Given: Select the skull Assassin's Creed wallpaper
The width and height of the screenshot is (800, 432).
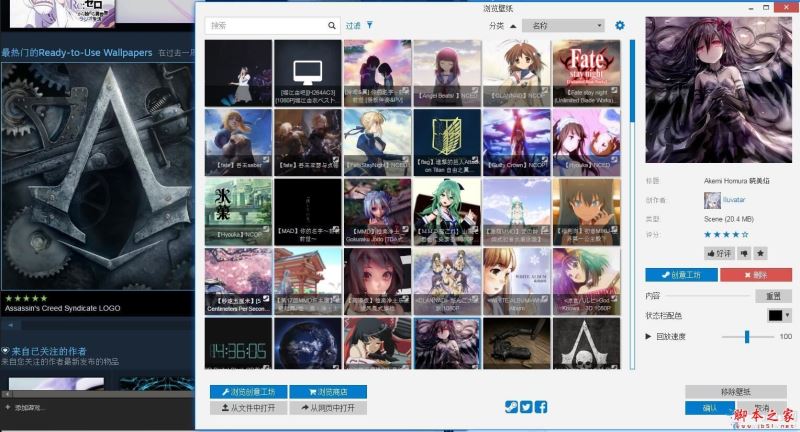Looking at the screenshot, I should coord(586,343).
